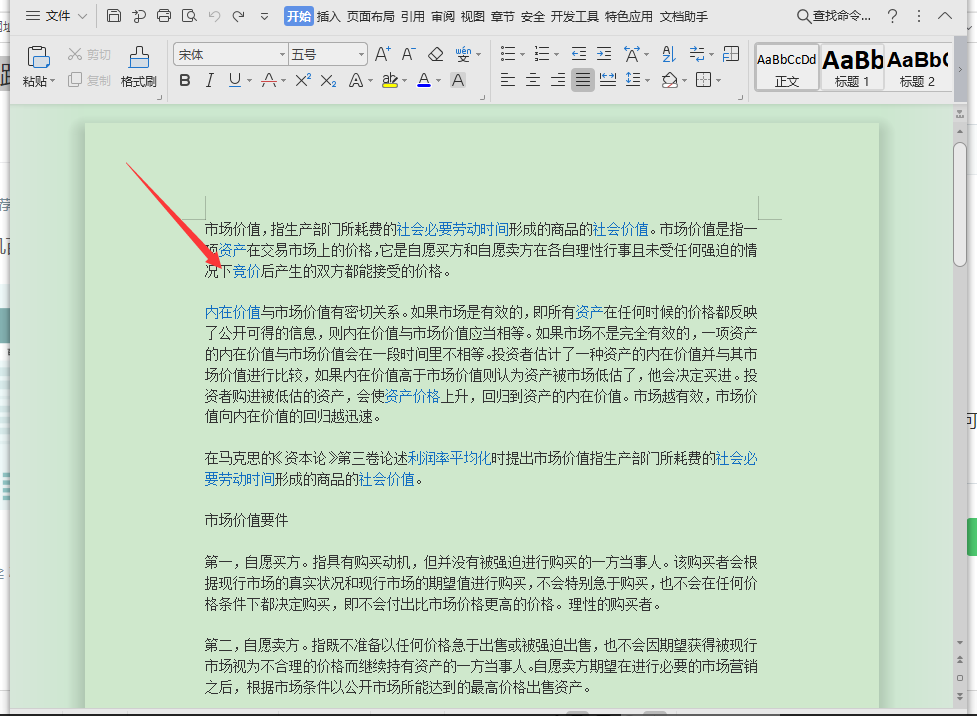Apply the 正文 style
This screenshot has width=977, height=716.
(786, 67)
